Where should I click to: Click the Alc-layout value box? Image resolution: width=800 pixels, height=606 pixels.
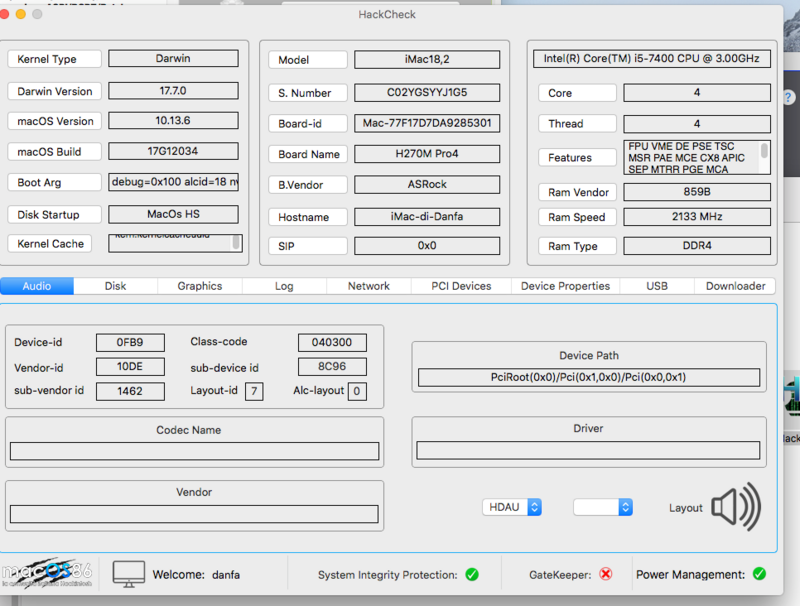click(x=357, y=391)
